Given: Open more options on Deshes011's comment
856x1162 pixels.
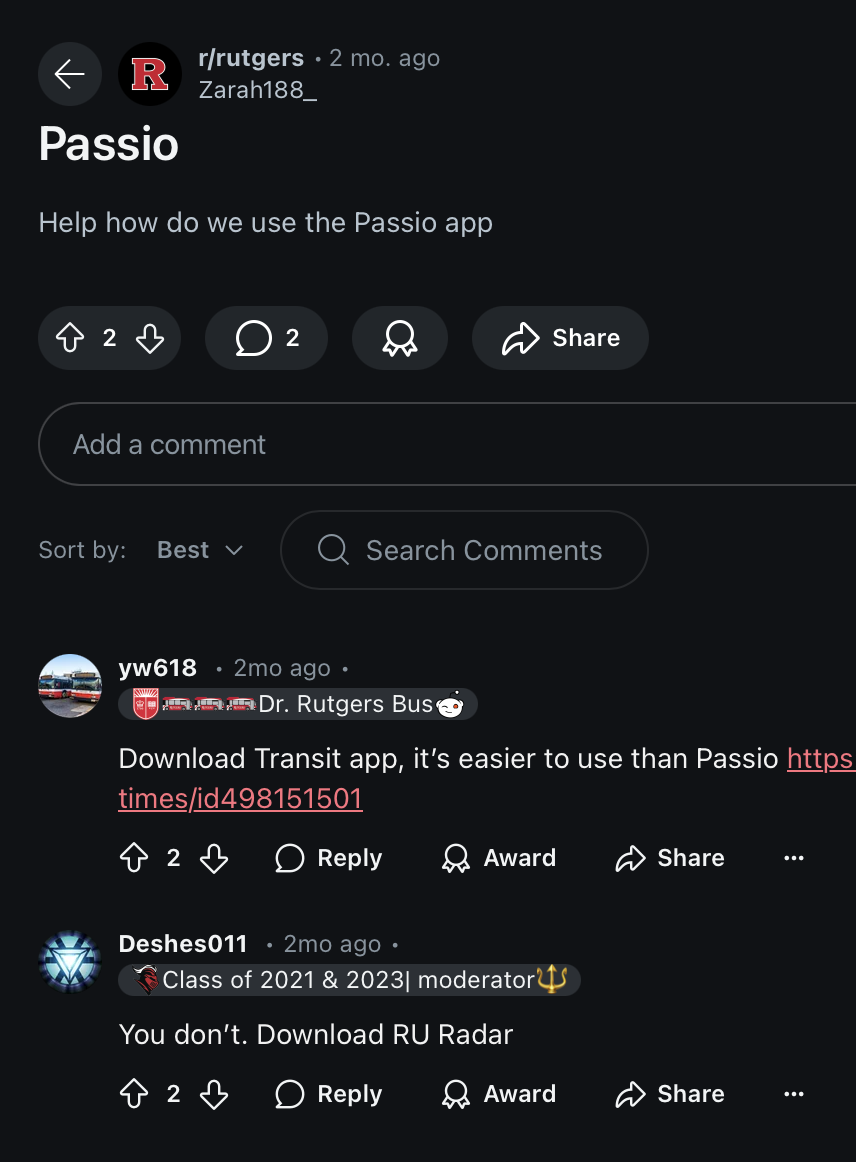Looking at the screenshot, I should pyautogui.click(x=794, y=1094).
